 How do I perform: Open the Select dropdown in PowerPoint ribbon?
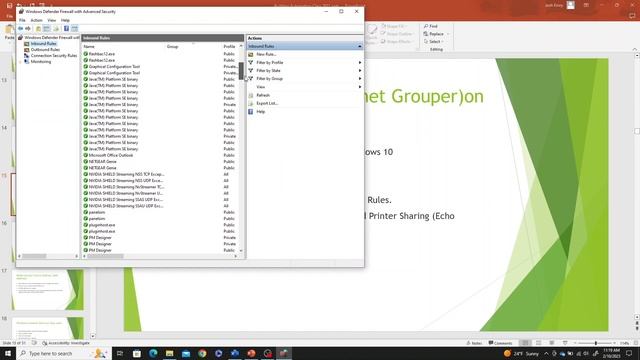tap(434, 42)
